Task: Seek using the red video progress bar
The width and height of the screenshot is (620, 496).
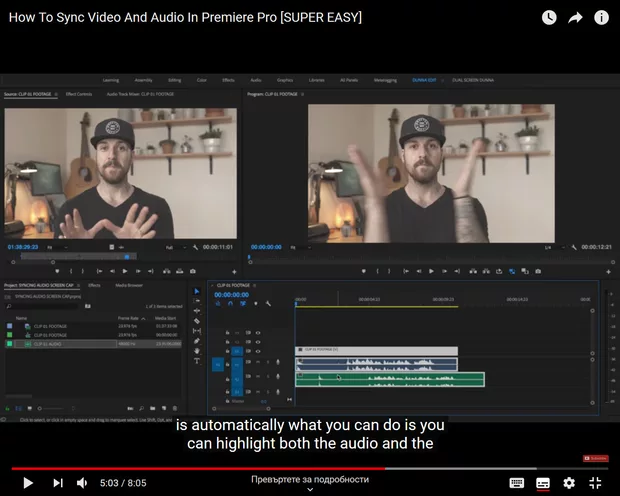Action: tap(200, 468)
